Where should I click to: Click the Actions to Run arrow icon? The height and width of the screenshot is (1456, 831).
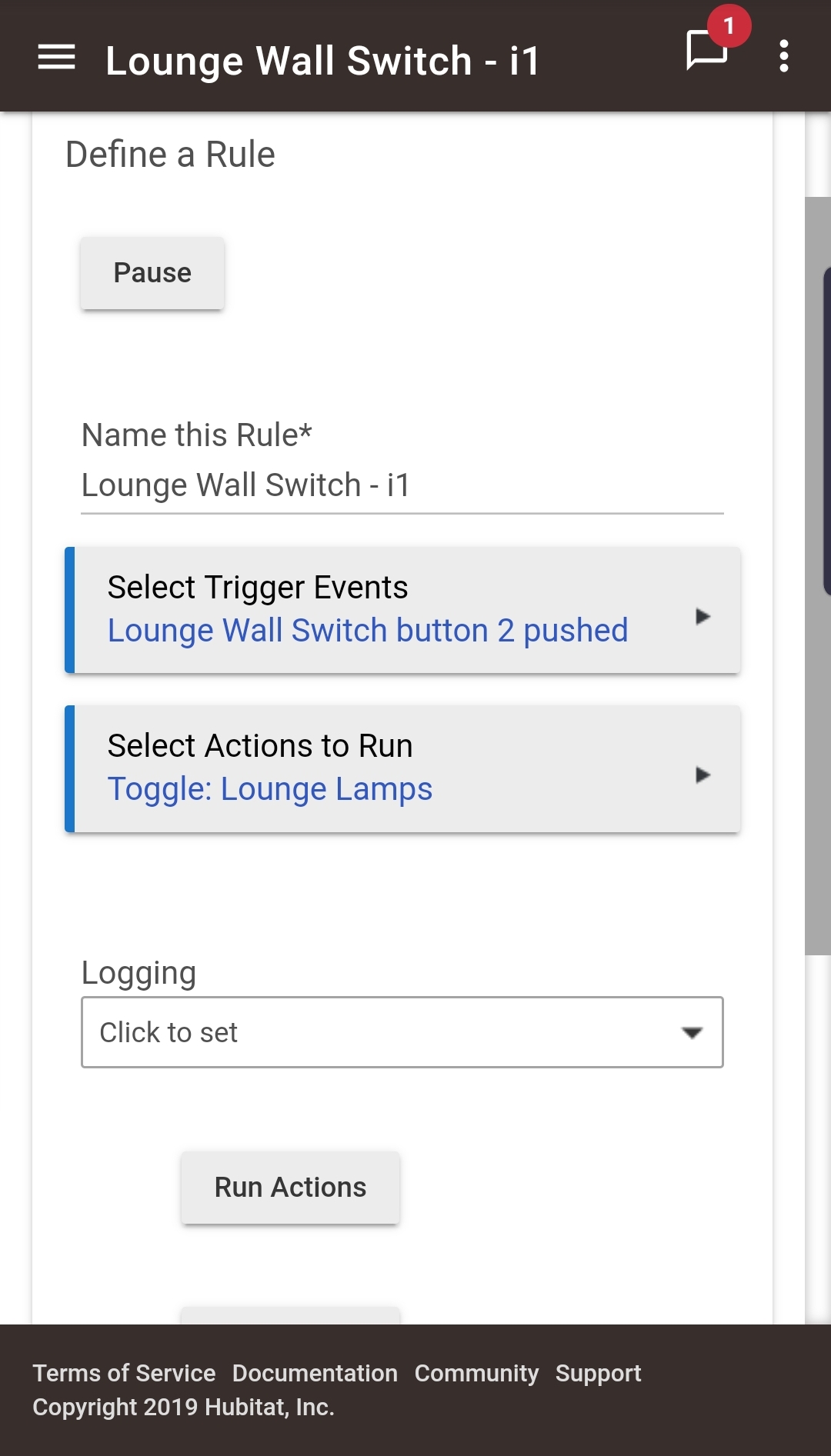(x=702, y=775)
